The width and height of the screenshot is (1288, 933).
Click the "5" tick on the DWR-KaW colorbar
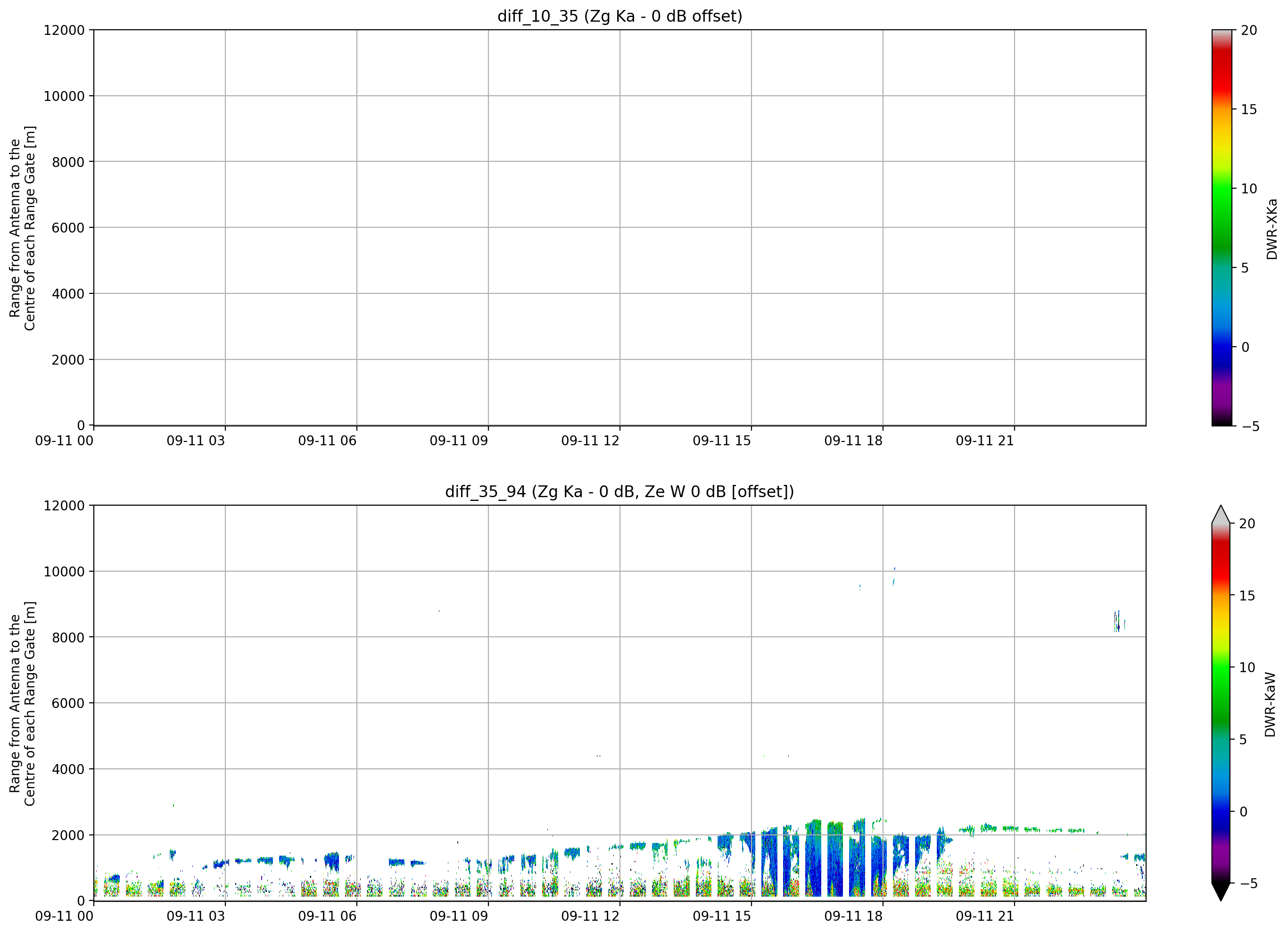point(1243,739)
